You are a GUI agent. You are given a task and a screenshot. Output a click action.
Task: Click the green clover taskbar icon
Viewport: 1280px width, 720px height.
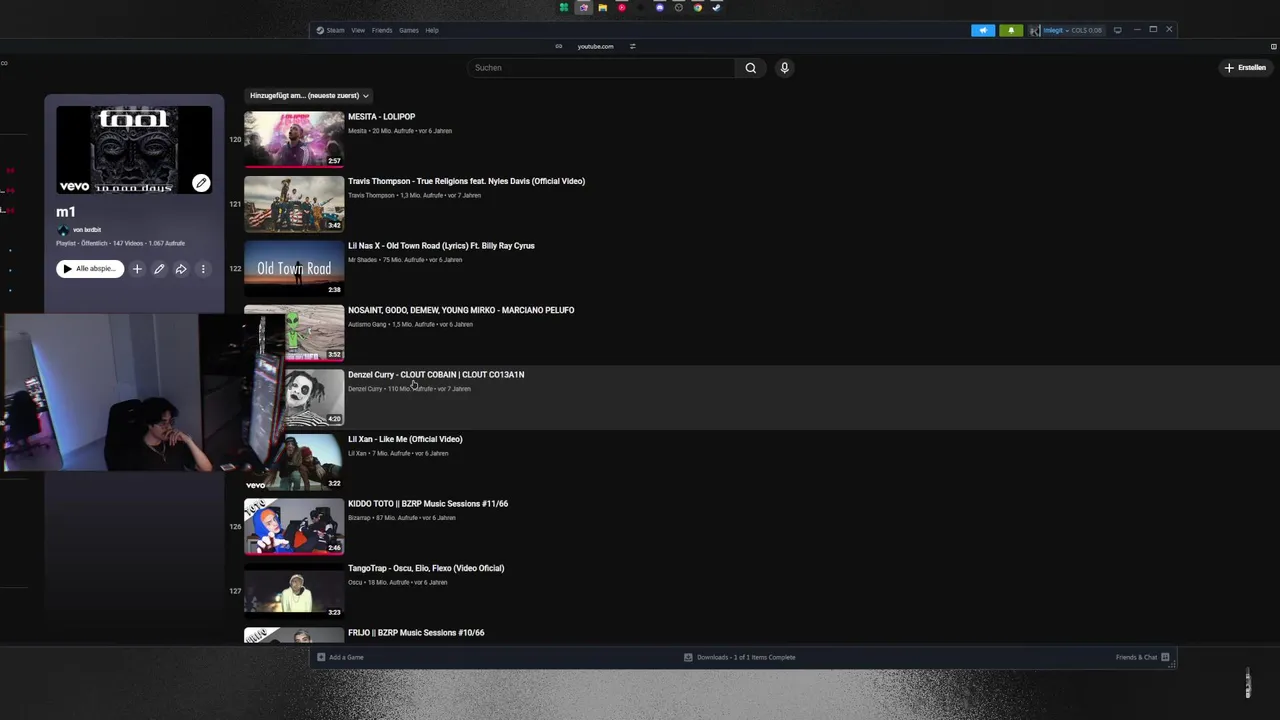click(564, 7)
